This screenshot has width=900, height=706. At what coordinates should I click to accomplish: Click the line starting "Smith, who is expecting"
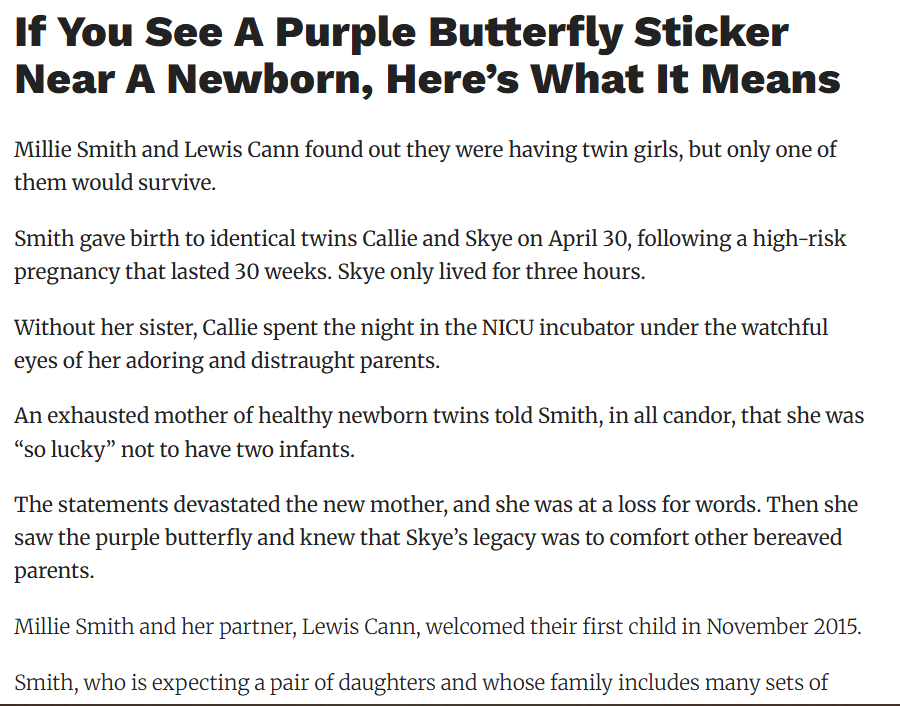[x=420, y=683]
